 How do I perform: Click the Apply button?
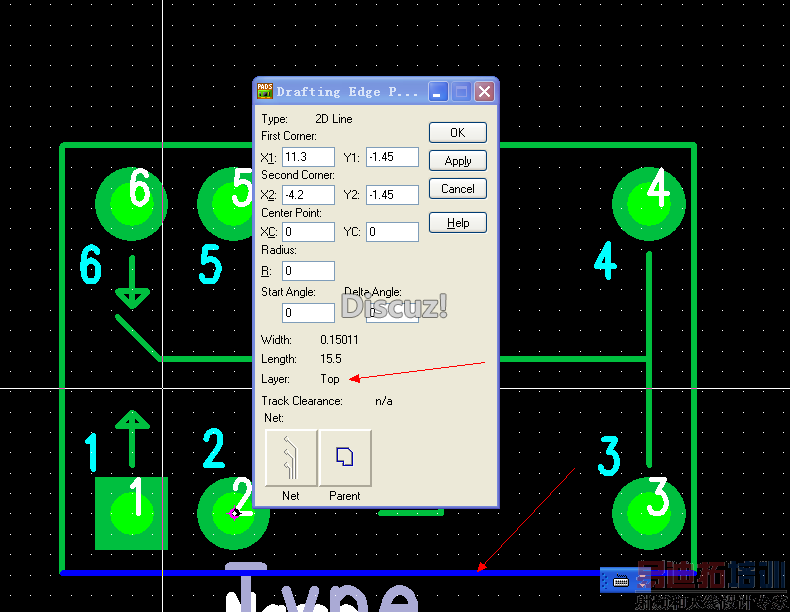pos(457,161)
